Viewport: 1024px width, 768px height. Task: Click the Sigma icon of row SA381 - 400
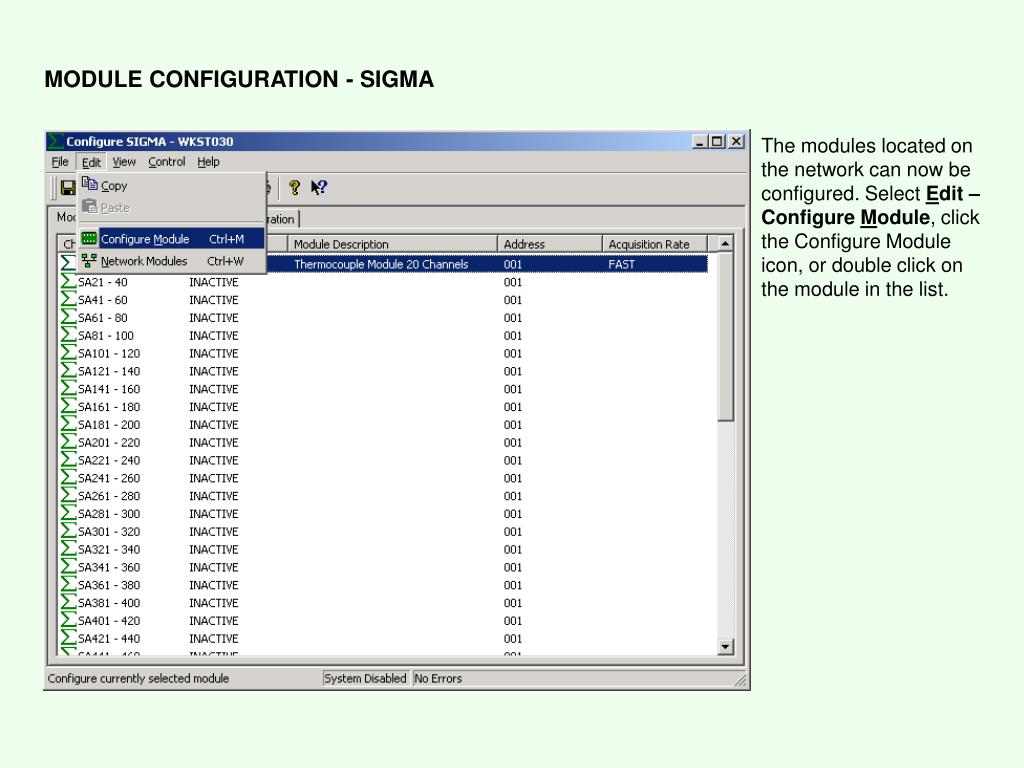[x=69, y=603]
